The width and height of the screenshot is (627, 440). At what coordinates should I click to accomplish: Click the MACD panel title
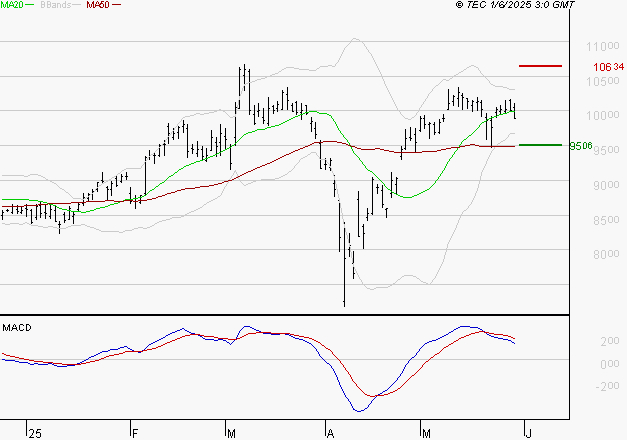pyautogui.click(x=17, y=328)
